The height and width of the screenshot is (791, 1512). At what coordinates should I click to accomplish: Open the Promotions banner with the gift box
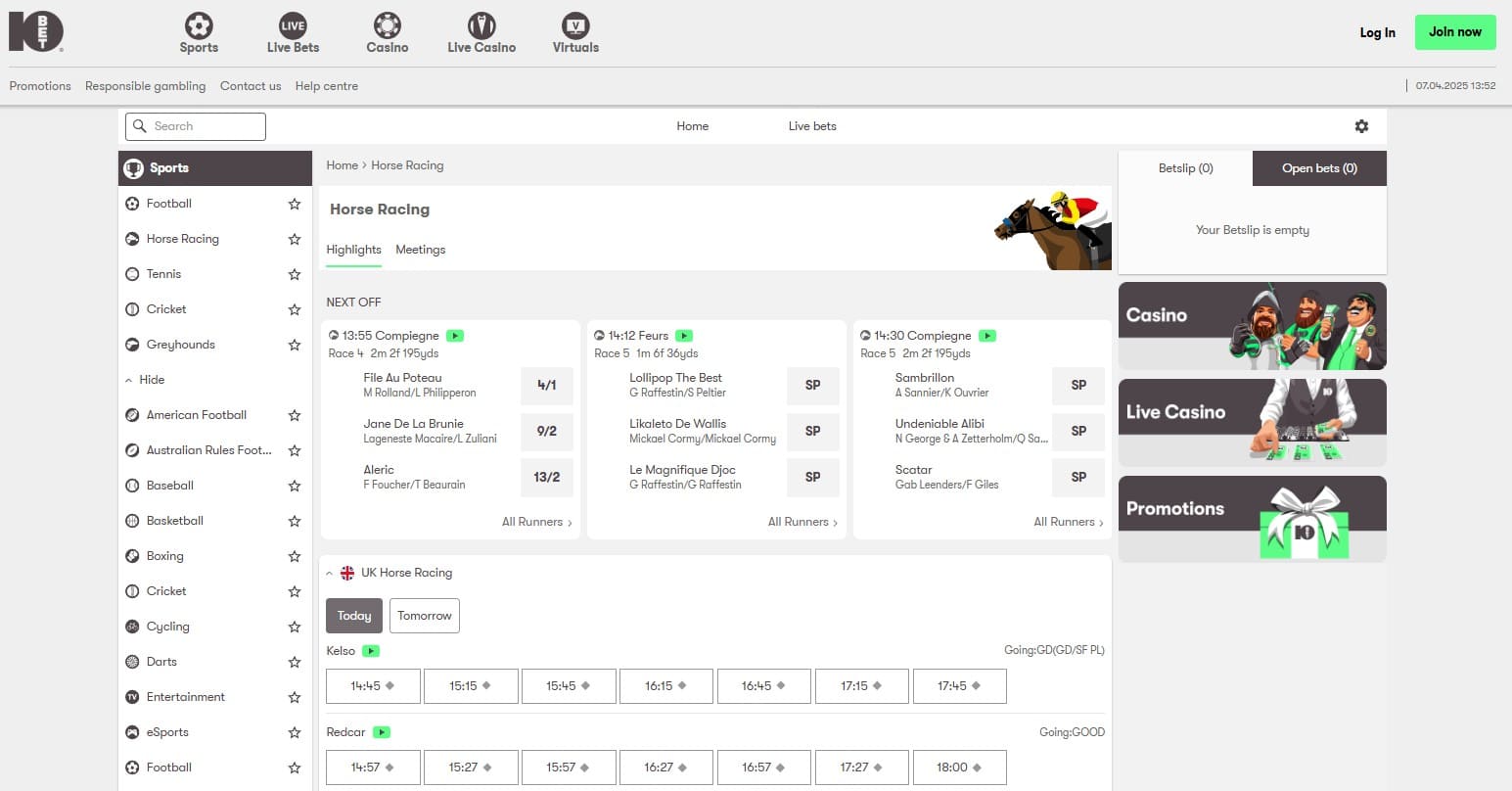1253,519
